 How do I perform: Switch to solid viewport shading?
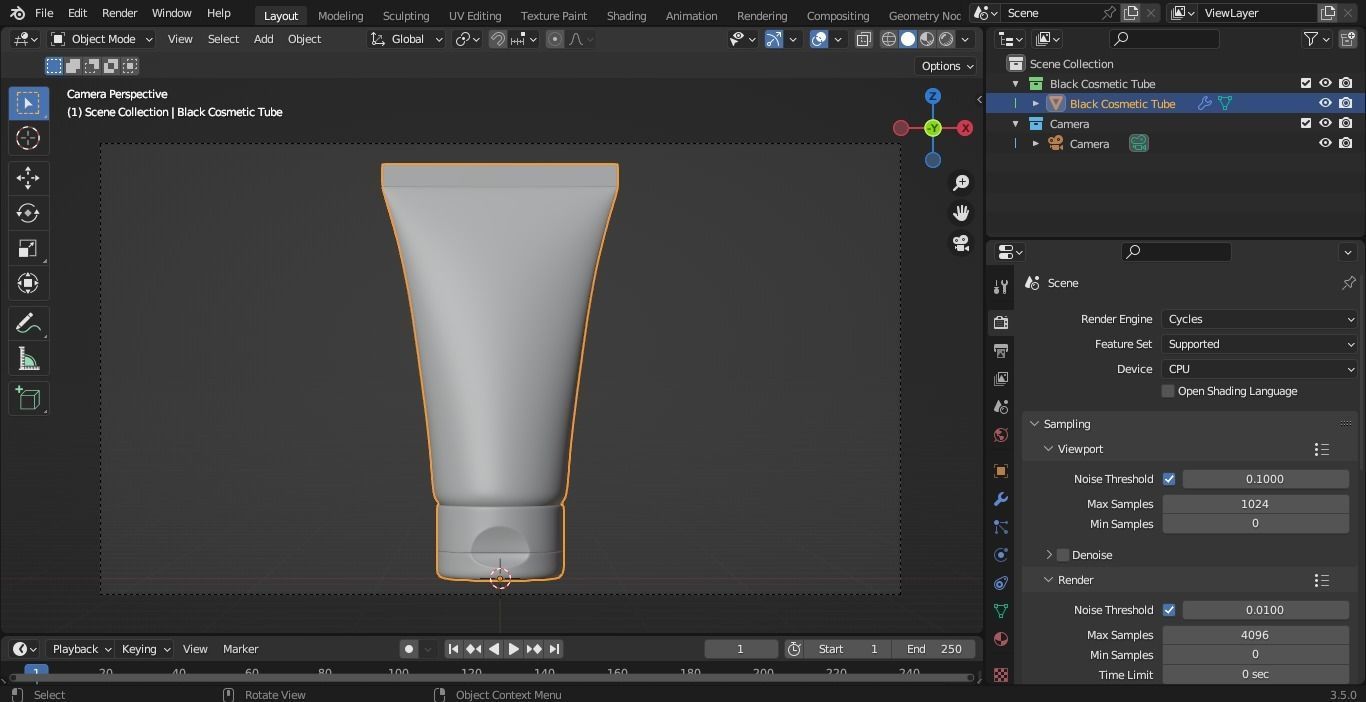point(908,39)
